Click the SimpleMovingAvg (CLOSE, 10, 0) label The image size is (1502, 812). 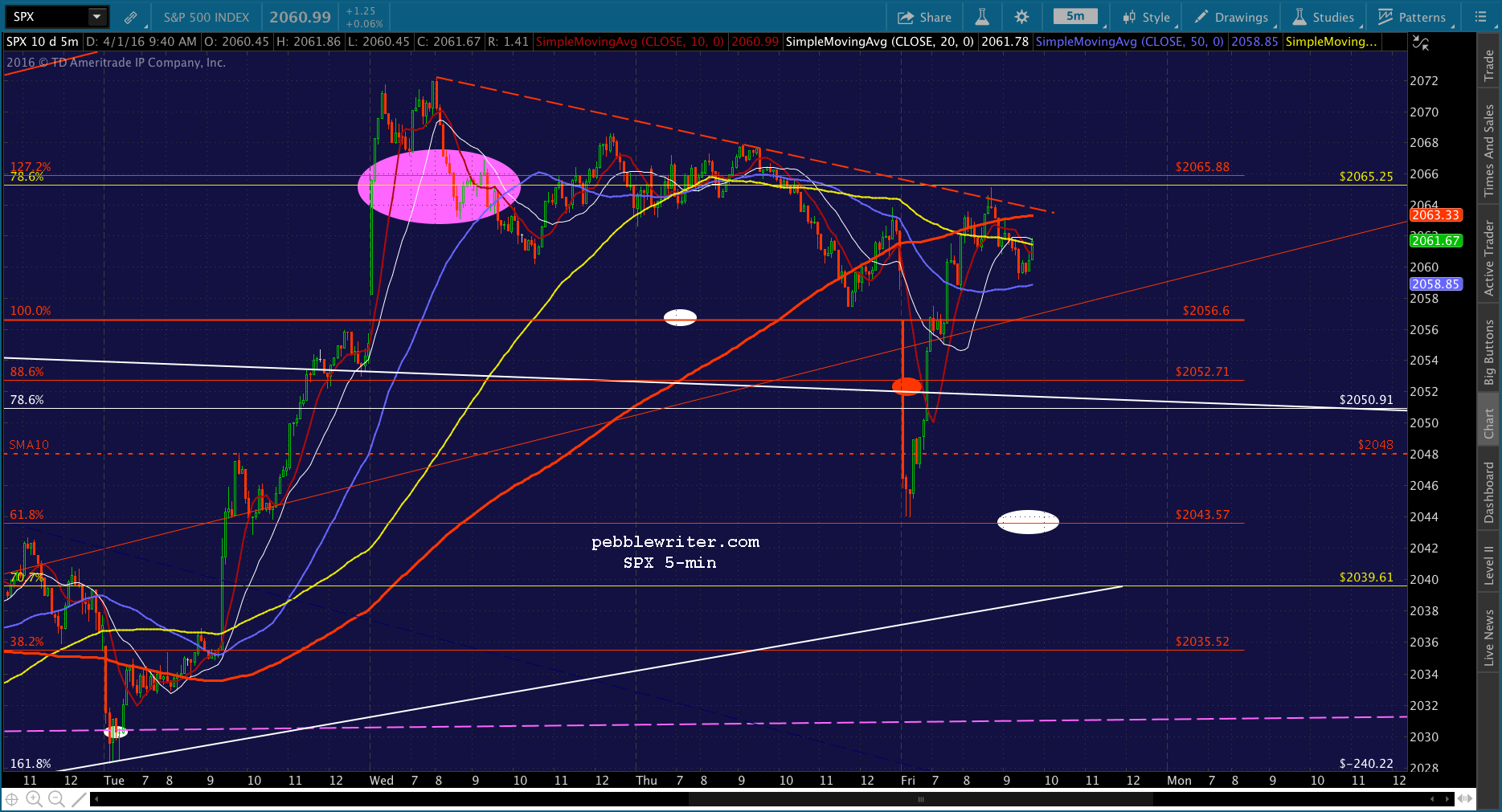click(x=630, y=42)
